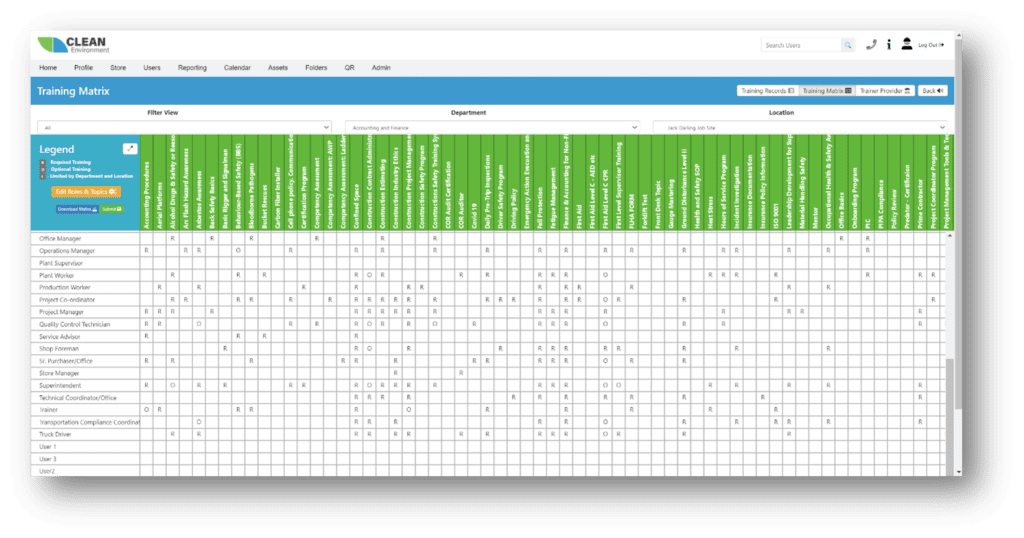Open the Location dropdown
Screen dimensions: 1024x538
point(799,128)
